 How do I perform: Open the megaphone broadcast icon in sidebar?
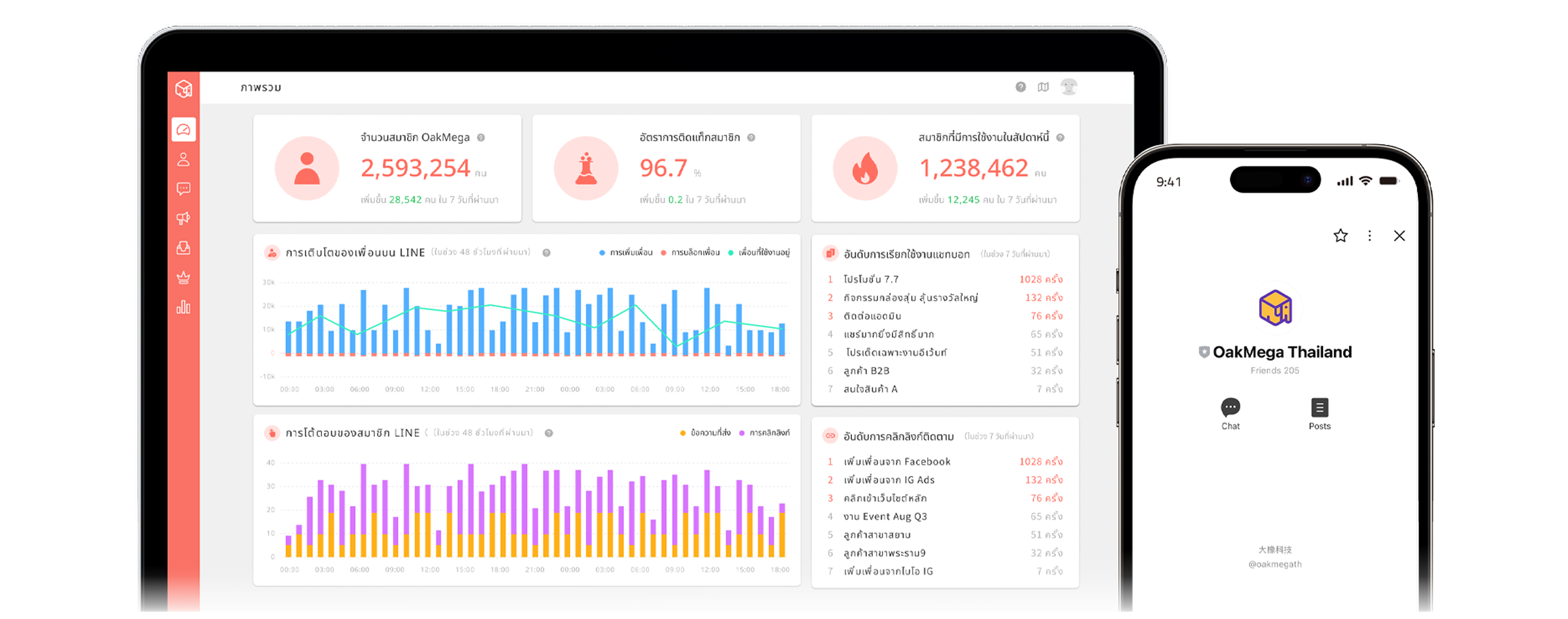click(184, 218)
